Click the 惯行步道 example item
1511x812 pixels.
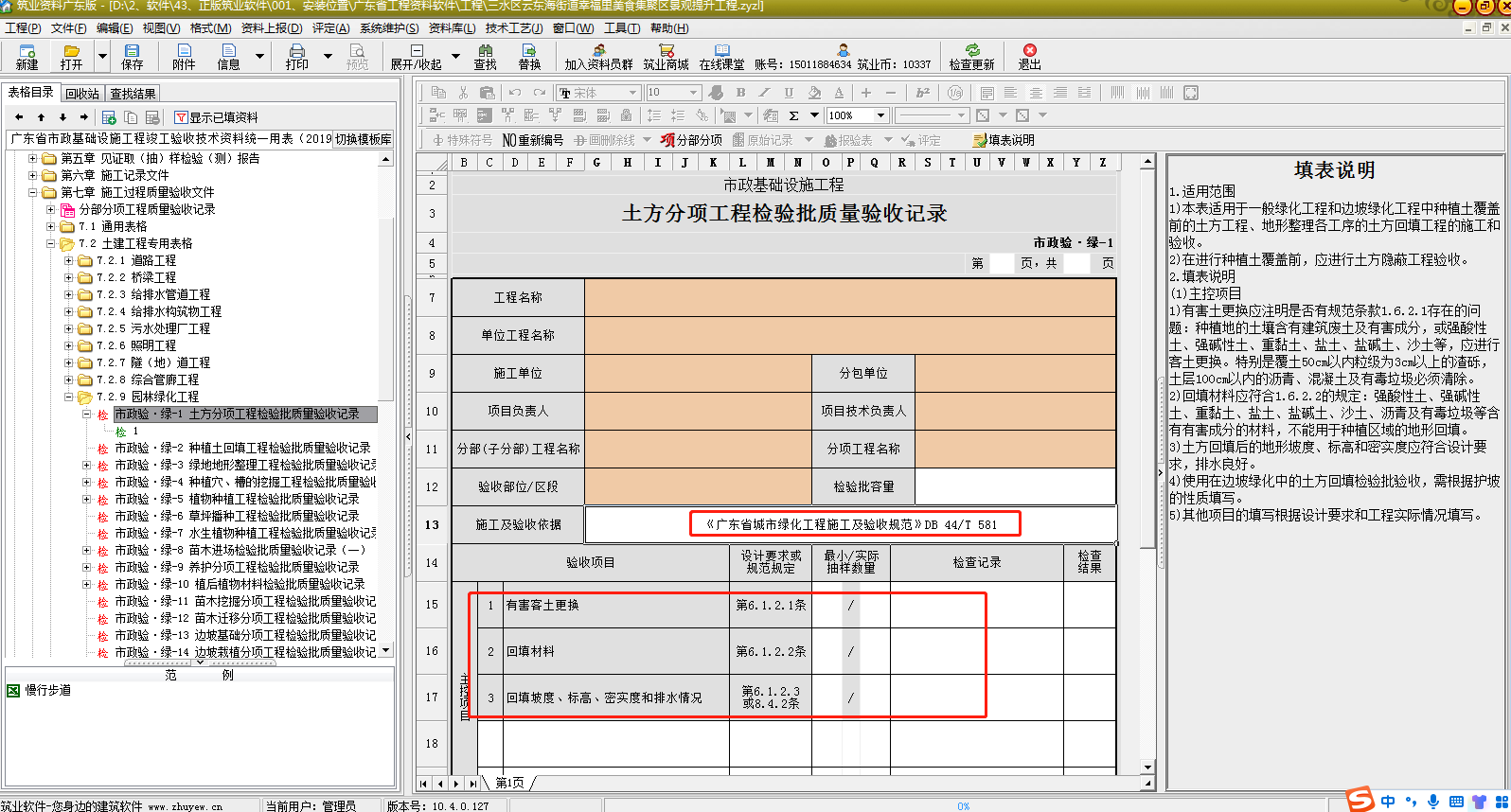pyautogui.click(x=40, y=691)
